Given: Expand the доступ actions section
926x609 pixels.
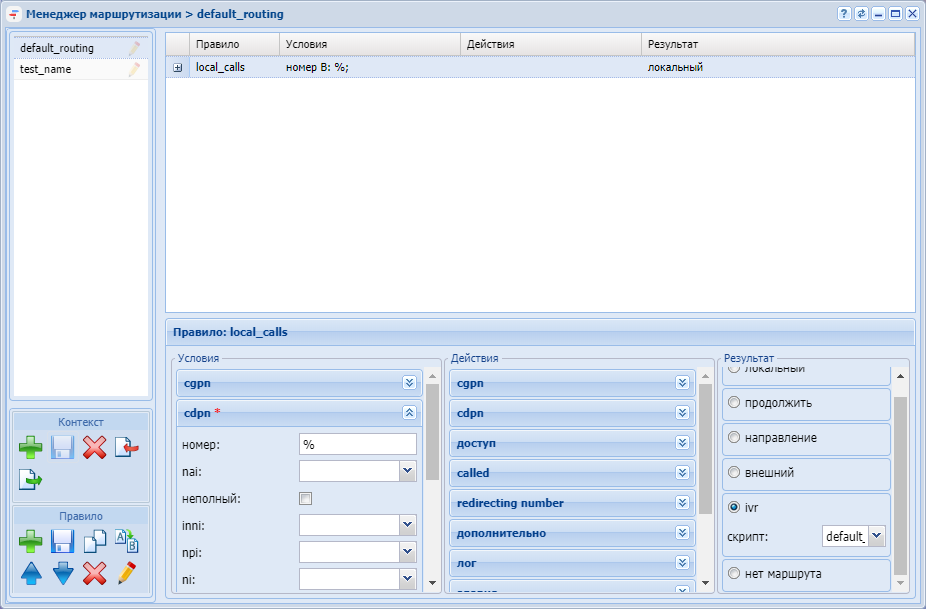Looking at the screenshot, I should tap(682, 442).
